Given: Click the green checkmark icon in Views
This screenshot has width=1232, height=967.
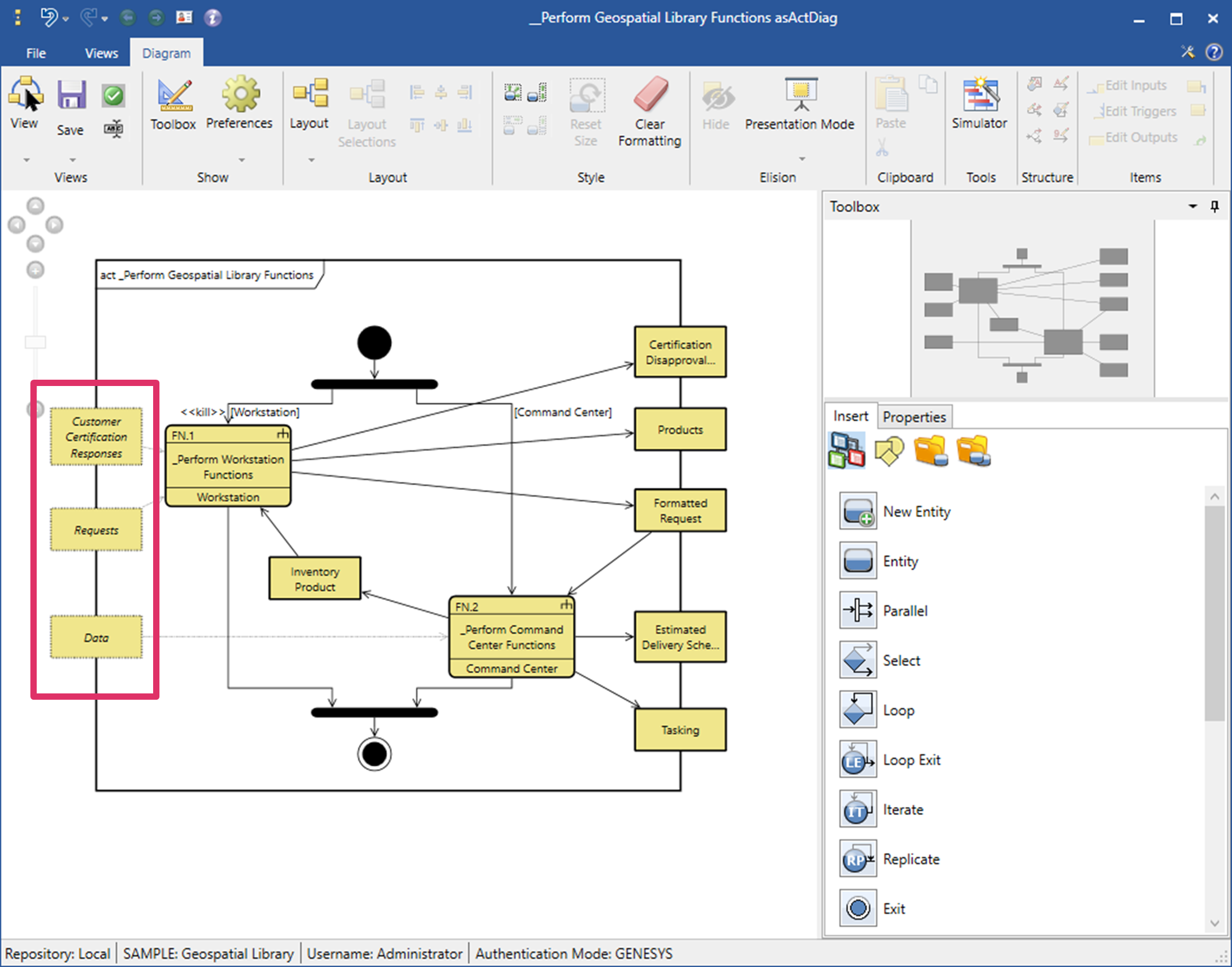Looking at the screenshot, I should point(114,96).
